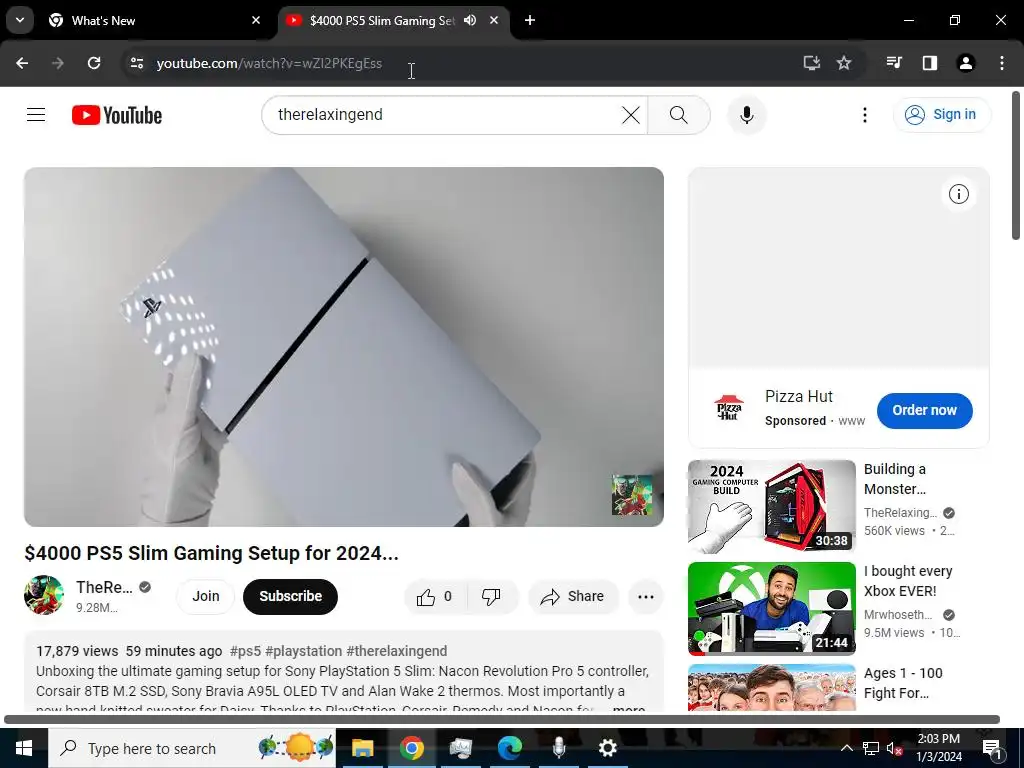The height and width of the screenshot is (768, 1024).
Task: Toggle Chrome side panel
Action: [929, 63]
